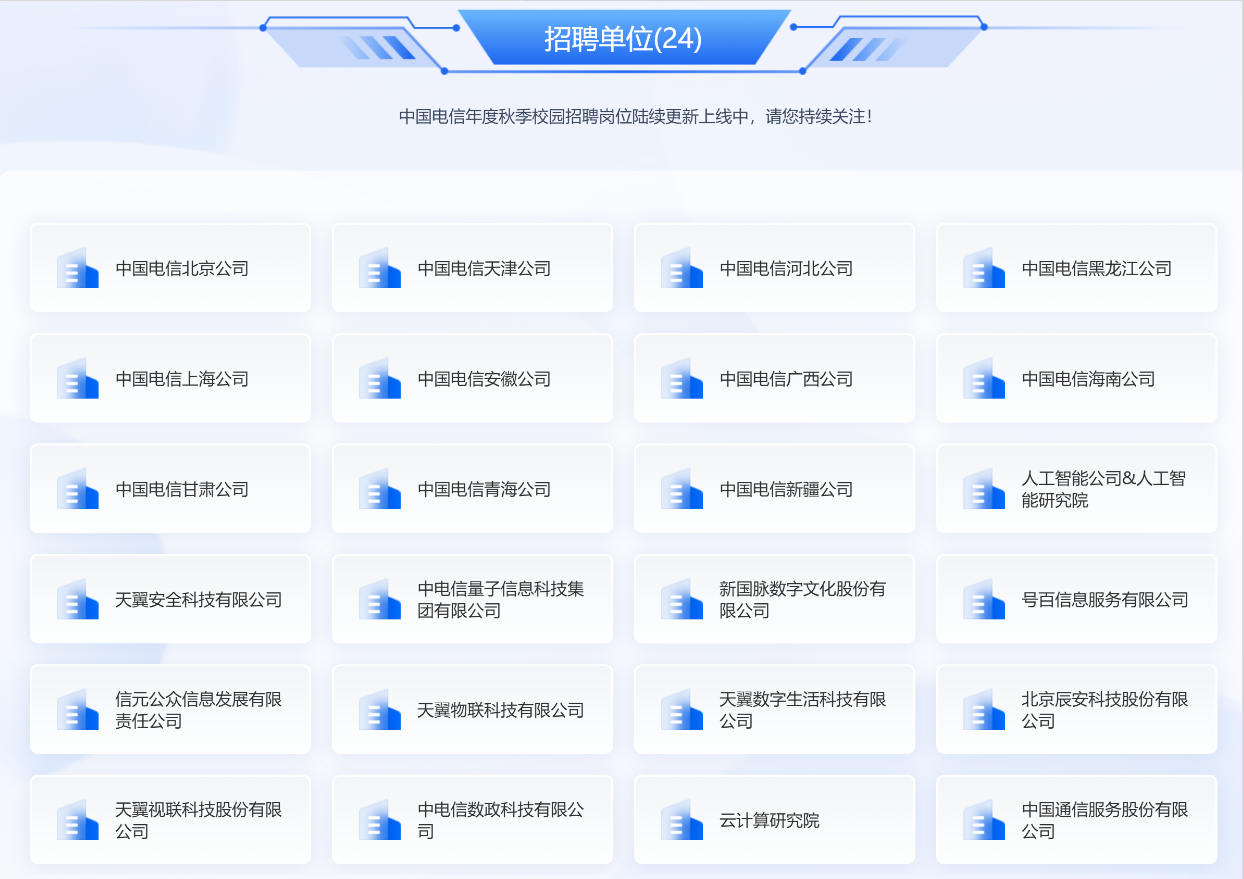Click the building icon beside 北京辰安科技股份有限公司

click(x=984, y=710)
